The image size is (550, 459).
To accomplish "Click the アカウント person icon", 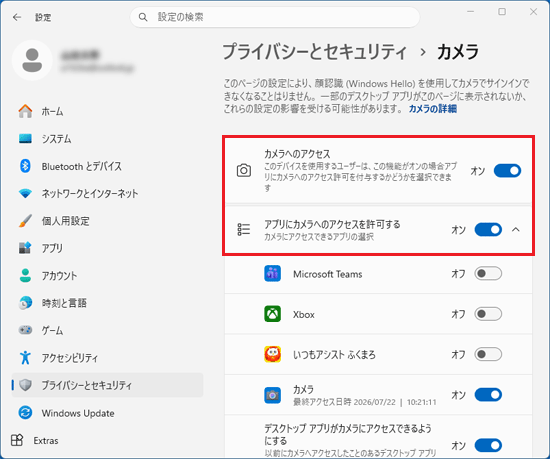I will point(25,276).
